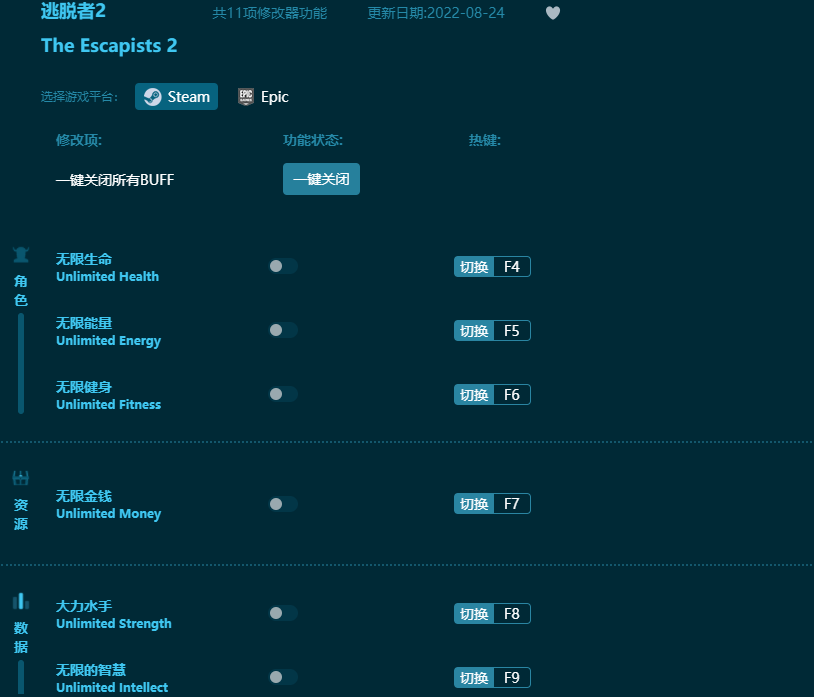This screenshot has height=697, width=814.
Task: Click the Steam logo icon
Action: 153,97
